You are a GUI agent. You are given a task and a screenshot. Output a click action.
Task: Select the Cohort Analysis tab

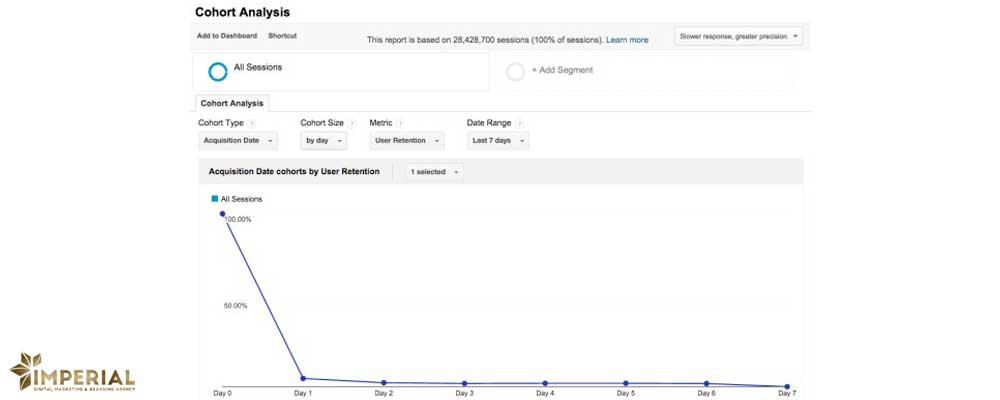[231, 103]
